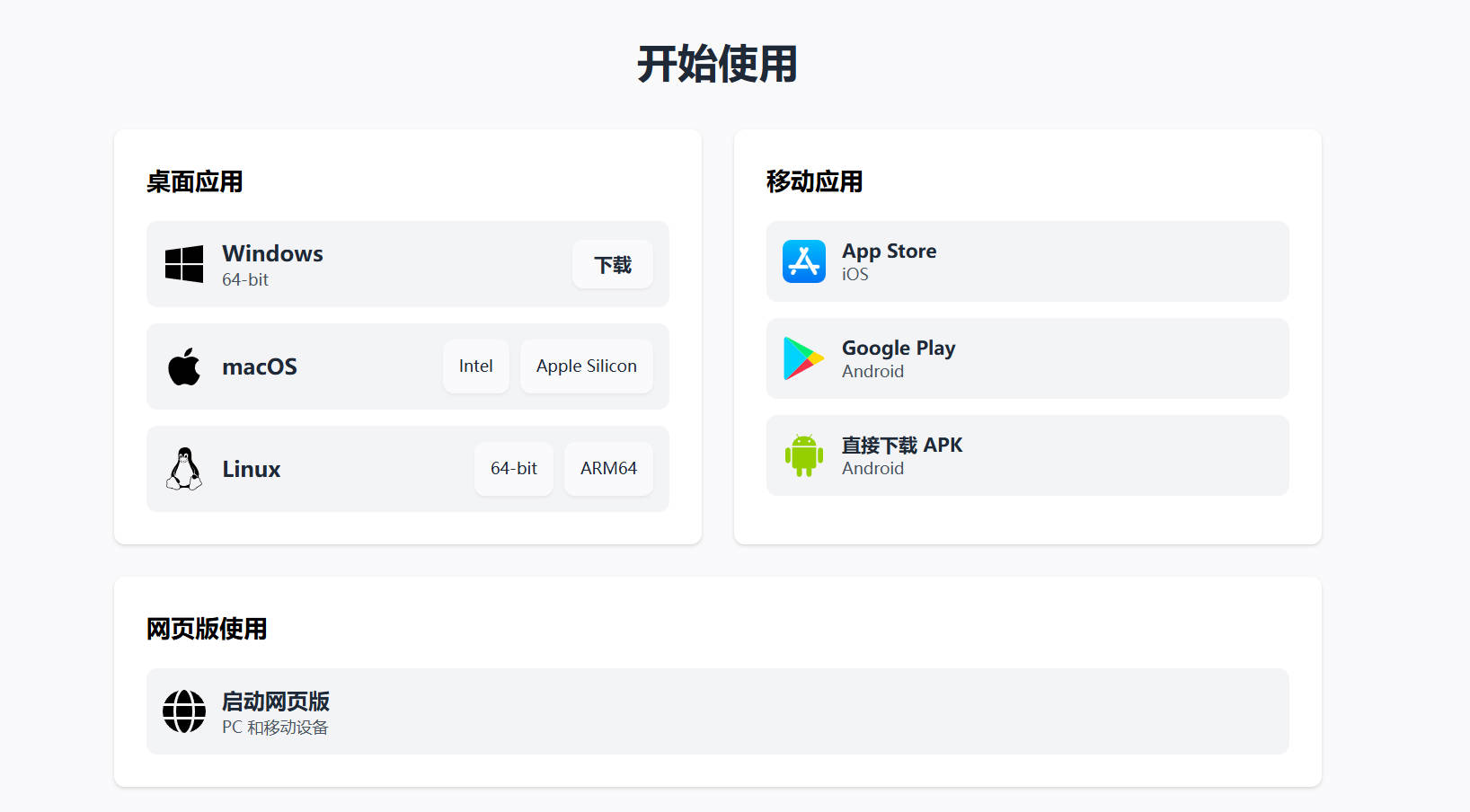Screen dimensions: 1470x812
Task: Click the 网页版使用 section heading
Action: (207, 629)
